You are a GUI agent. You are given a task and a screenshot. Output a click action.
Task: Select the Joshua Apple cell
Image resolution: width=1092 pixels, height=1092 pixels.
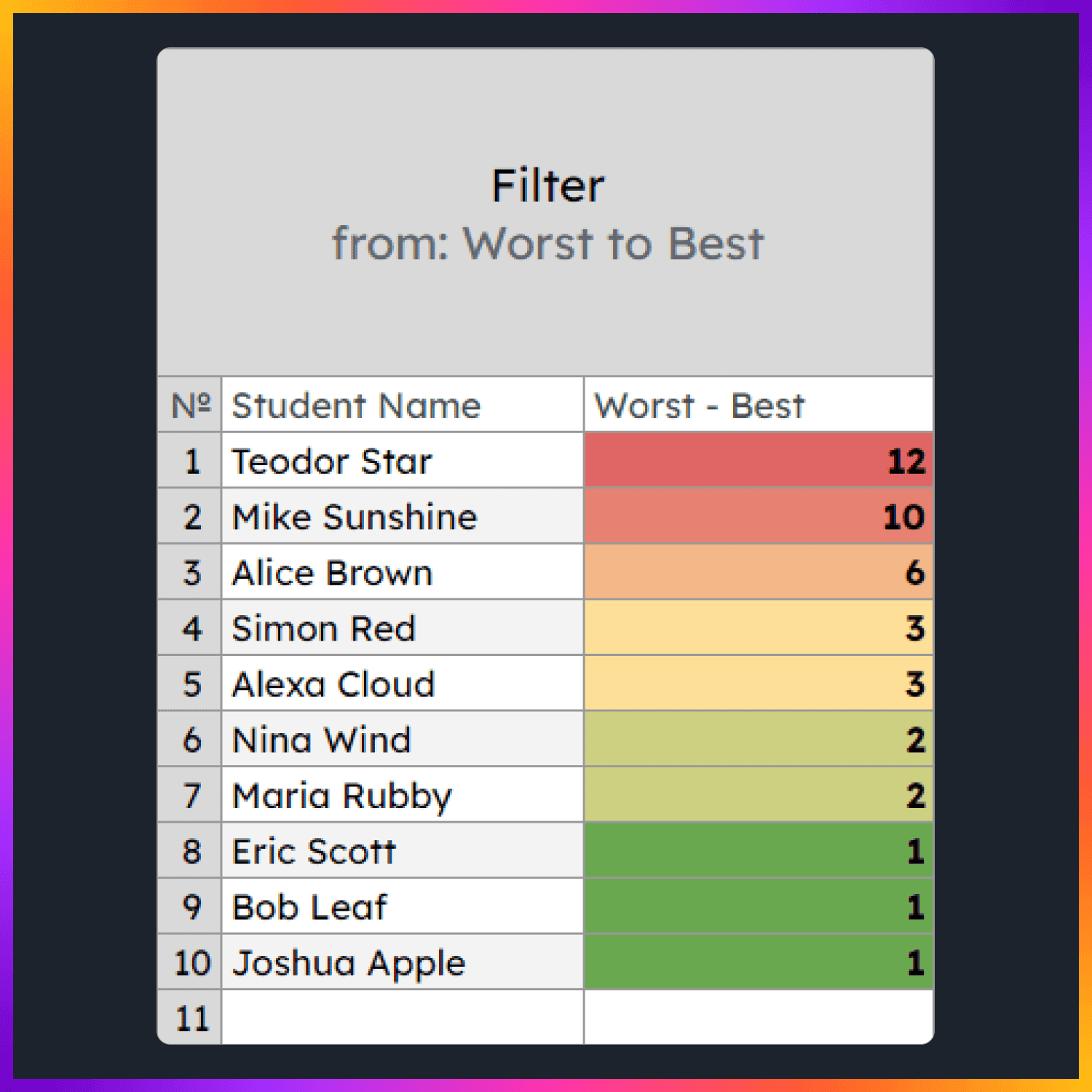(x=403, y=962)
